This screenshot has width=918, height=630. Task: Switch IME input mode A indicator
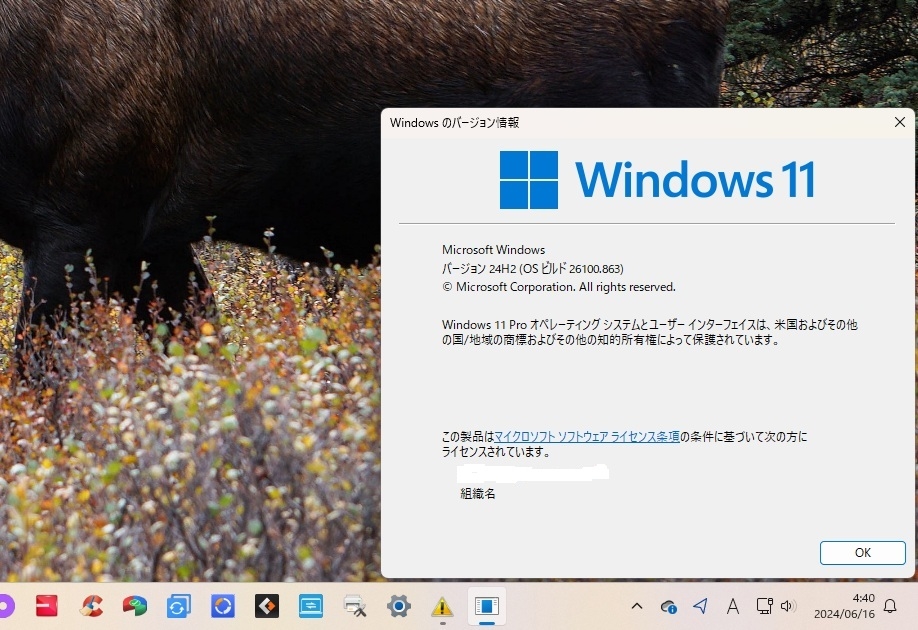[x=732, y=607]
